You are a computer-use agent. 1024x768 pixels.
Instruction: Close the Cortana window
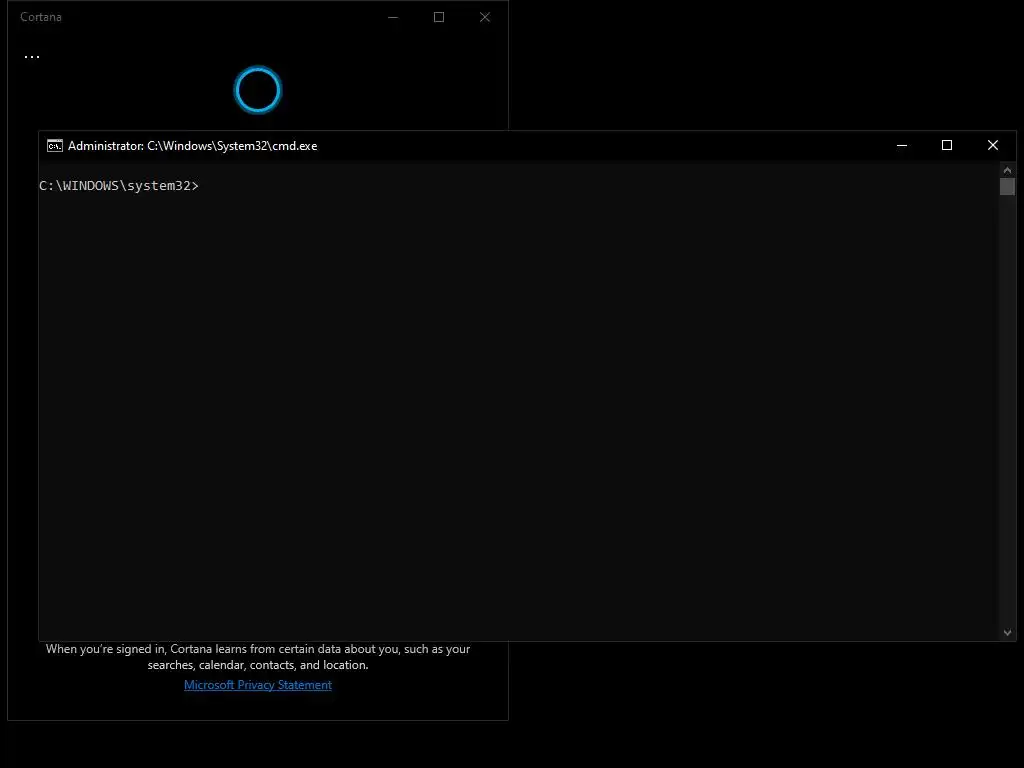coord(485,17)
